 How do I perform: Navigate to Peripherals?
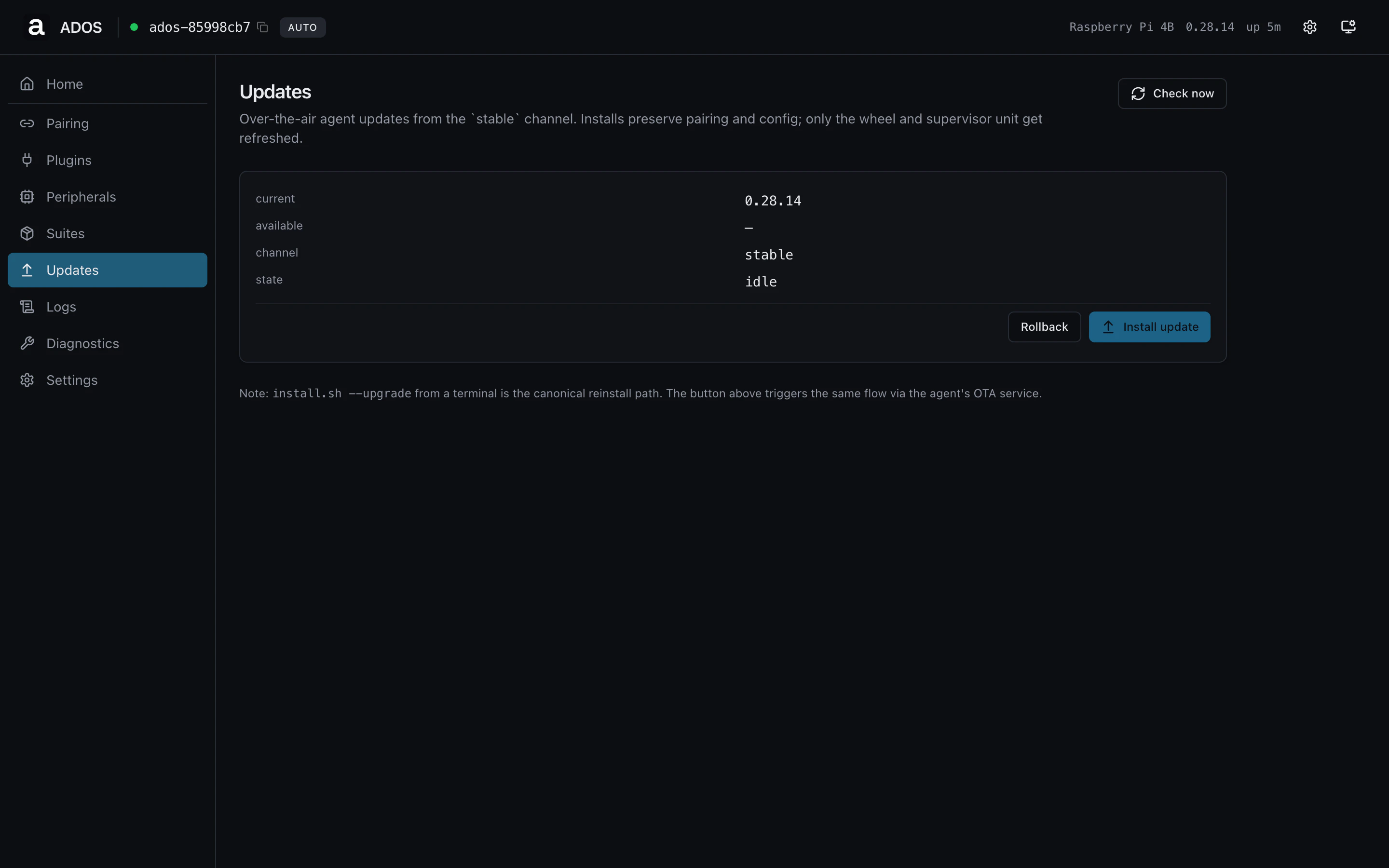[108, 197]
